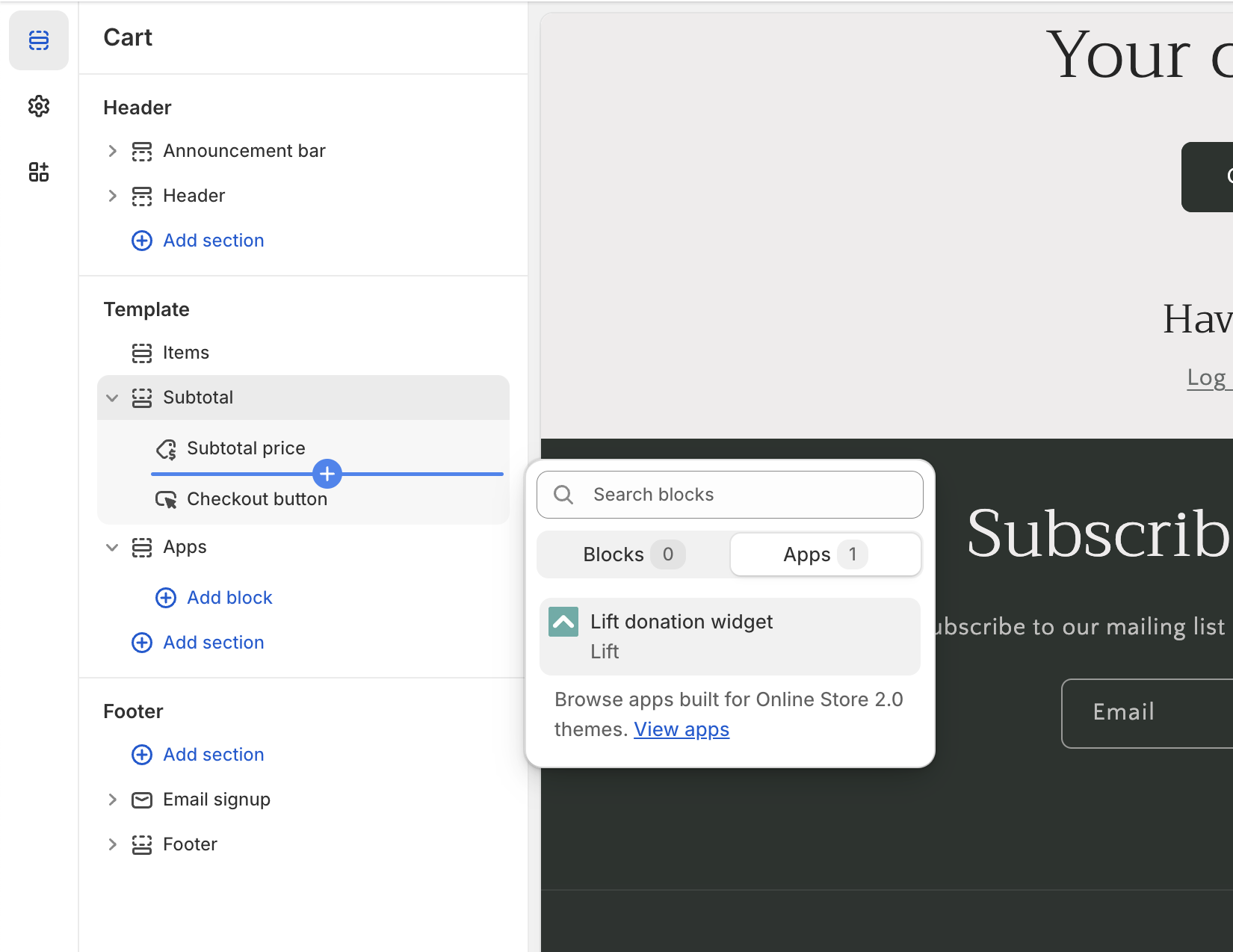Screen dimensions: 1233x952
Task: Select the Items template section
Action: tap(186, 353)
